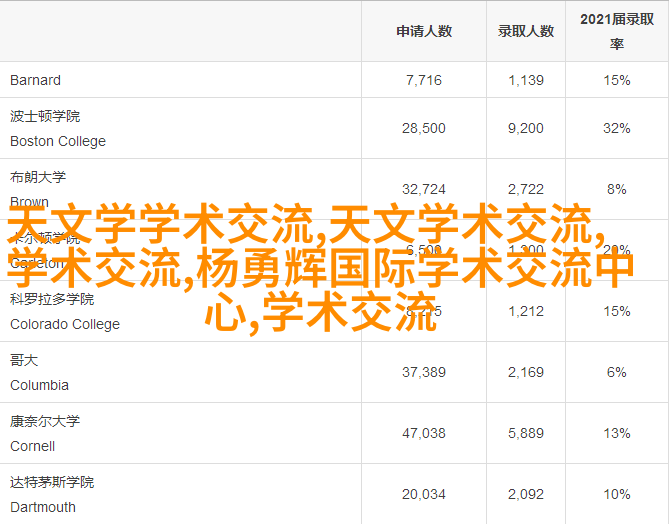Select Brown's applicant count 32,724

424,189
